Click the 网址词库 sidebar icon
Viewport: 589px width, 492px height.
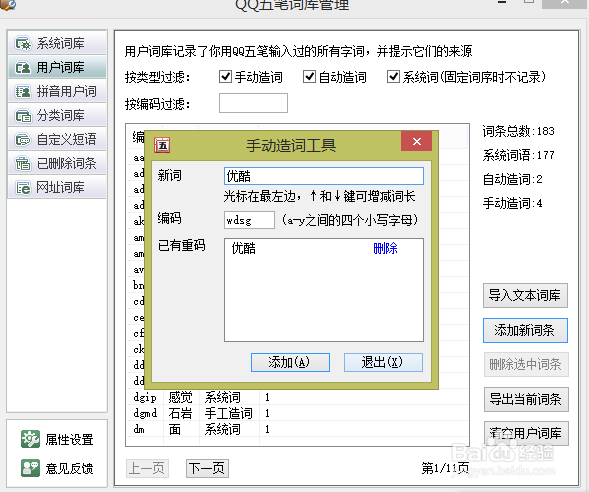23,187
